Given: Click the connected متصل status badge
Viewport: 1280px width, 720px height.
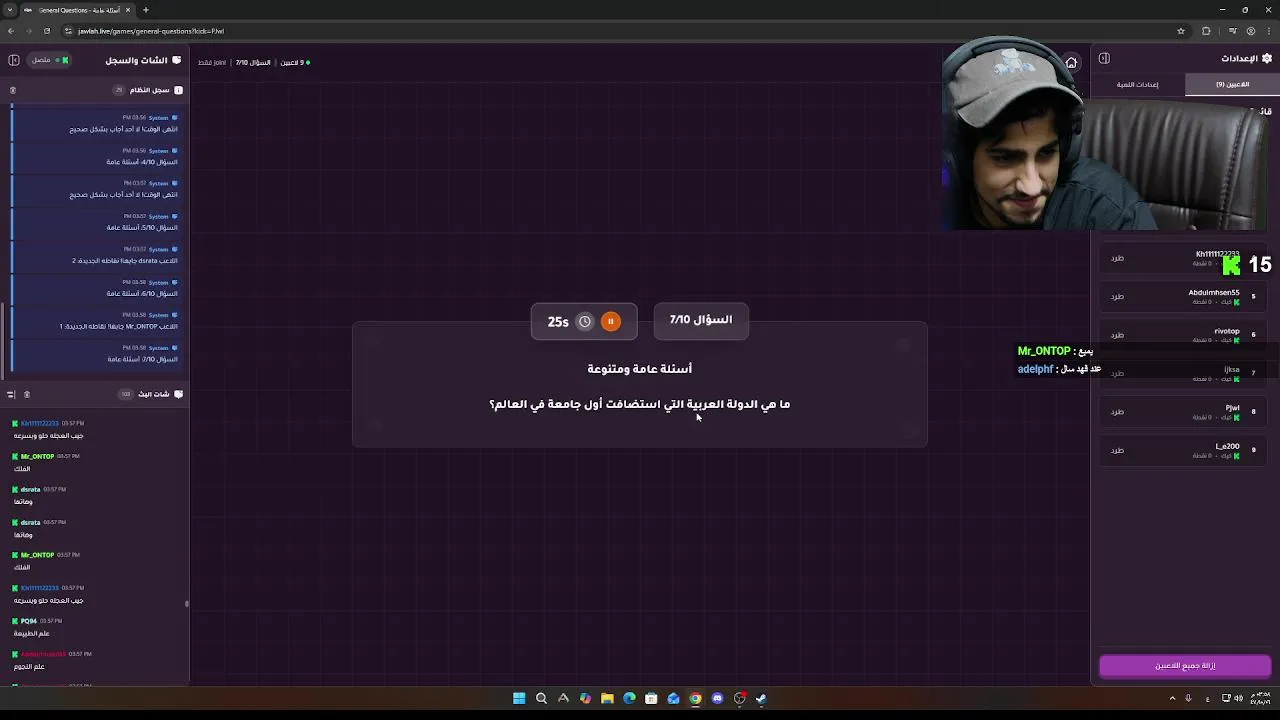Looking at the screenshot, I should coord(49,60).
